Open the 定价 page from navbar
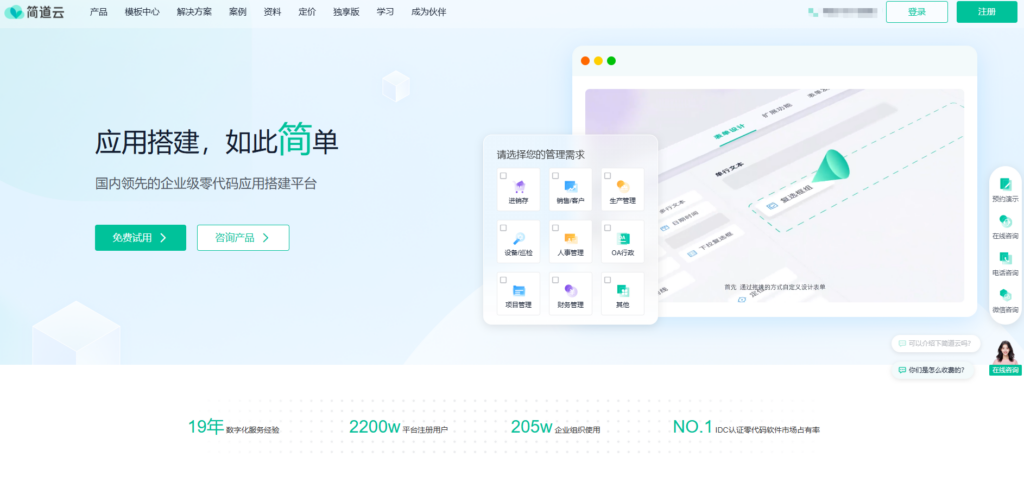Viewport: 1024px width, 482px height. pyautogui.click(x=307, y=12)
